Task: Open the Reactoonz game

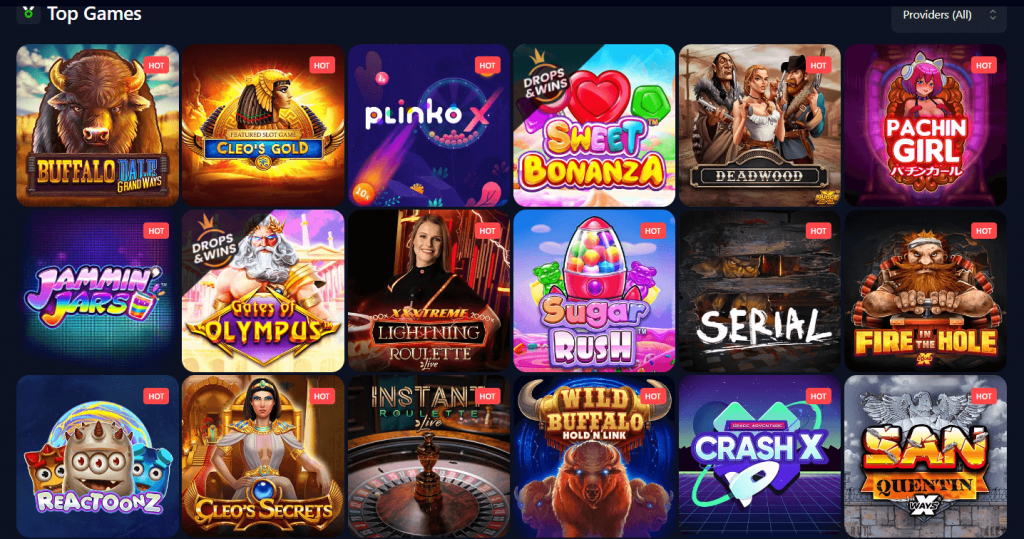Action: 97,456
